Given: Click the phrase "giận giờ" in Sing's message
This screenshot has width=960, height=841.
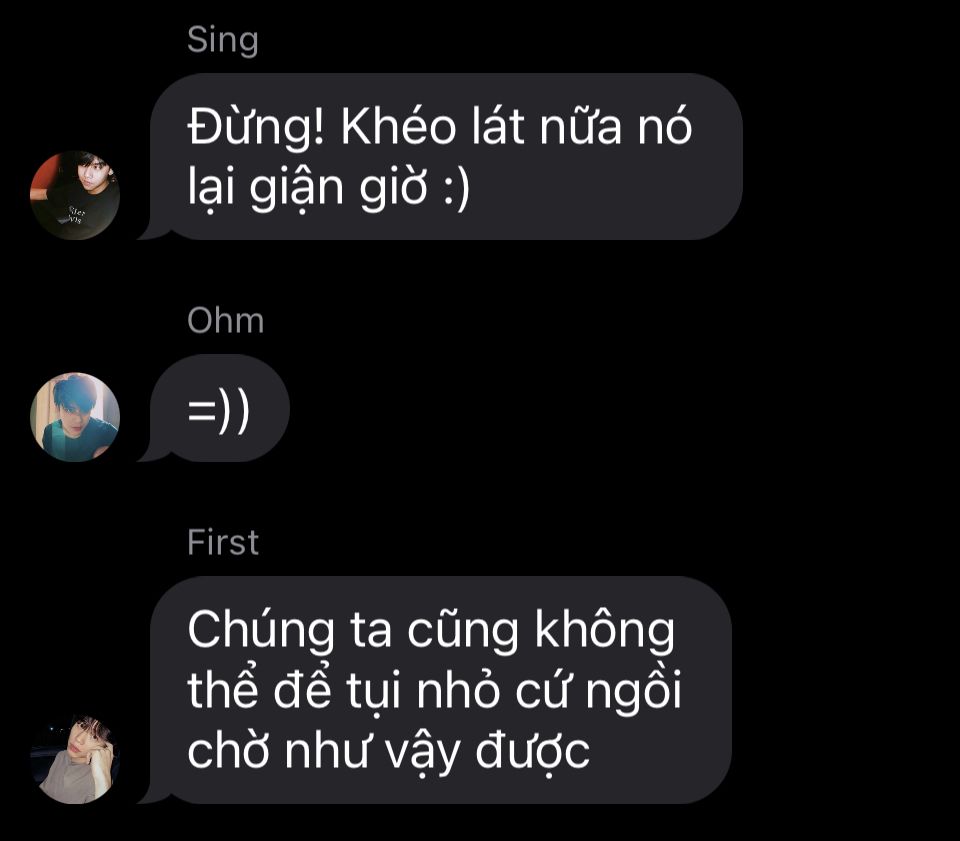Looking at the screenshot, I should (339, 189).
